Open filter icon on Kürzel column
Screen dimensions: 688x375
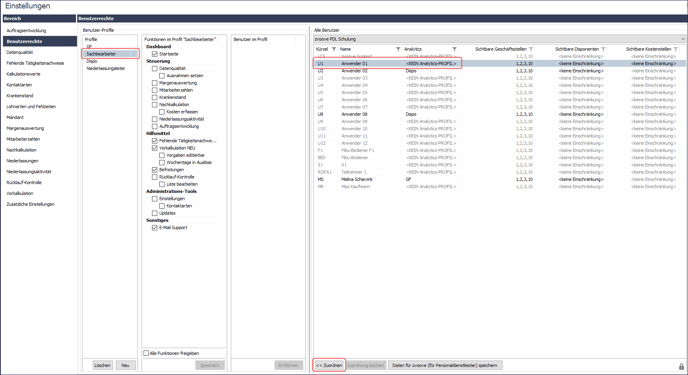(x=334, y=49)
